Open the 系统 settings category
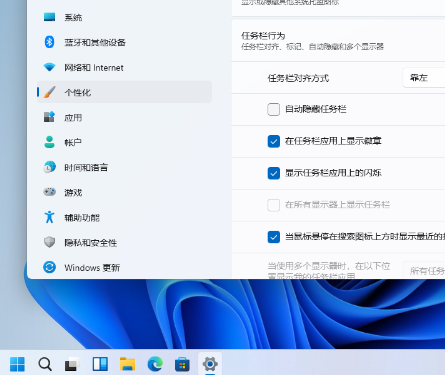Viewport: 445px width, 375px height. point(124,17)
